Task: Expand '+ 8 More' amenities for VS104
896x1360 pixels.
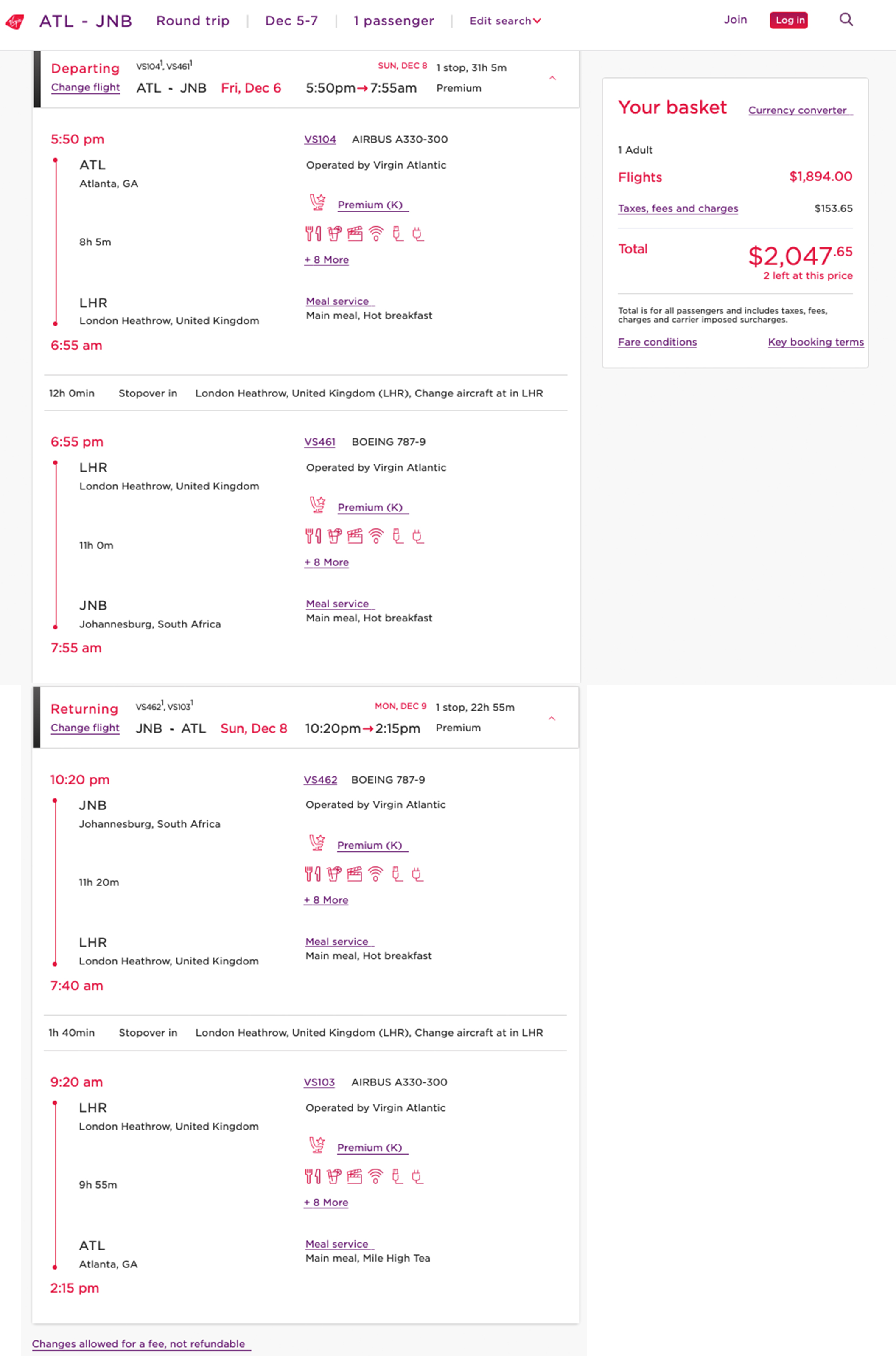Action: [326, 260]
